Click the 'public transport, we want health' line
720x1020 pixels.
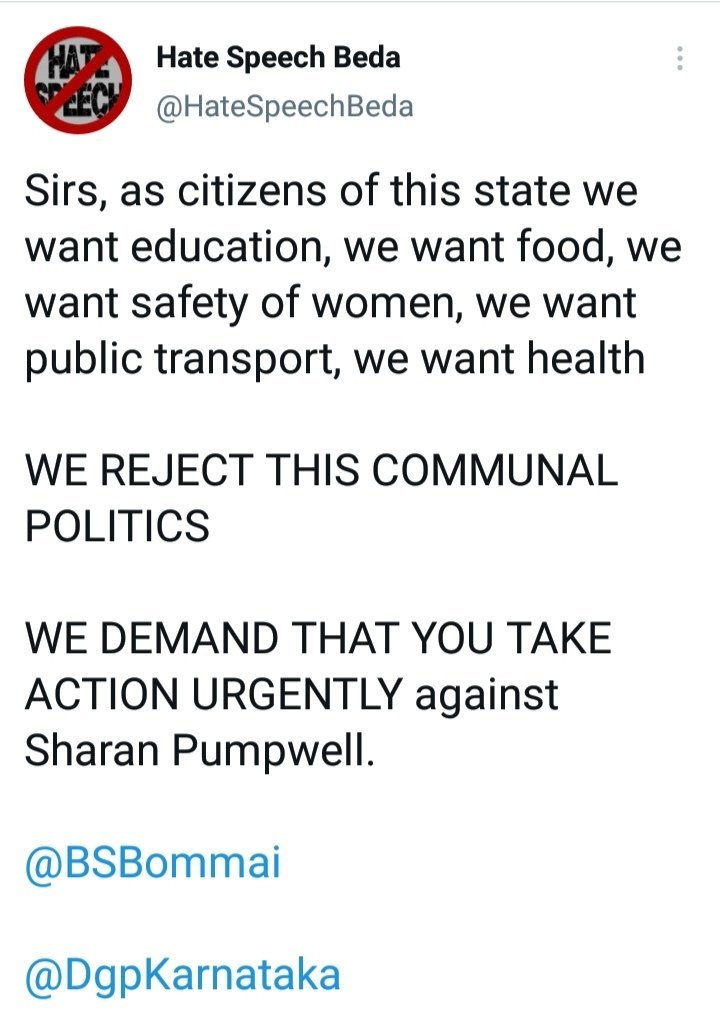click(x=335, y=359)
